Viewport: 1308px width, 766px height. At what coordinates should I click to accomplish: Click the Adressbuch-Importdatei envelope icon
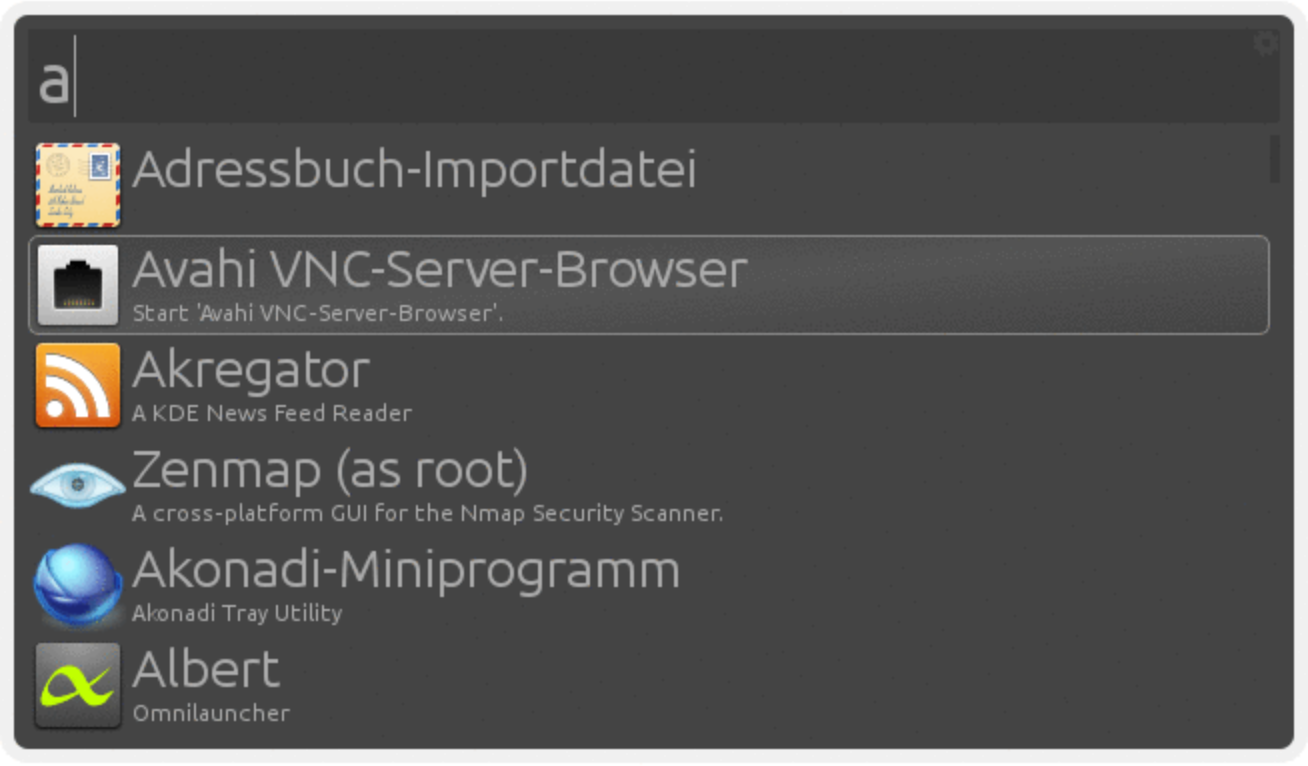(x=78, y=185)
